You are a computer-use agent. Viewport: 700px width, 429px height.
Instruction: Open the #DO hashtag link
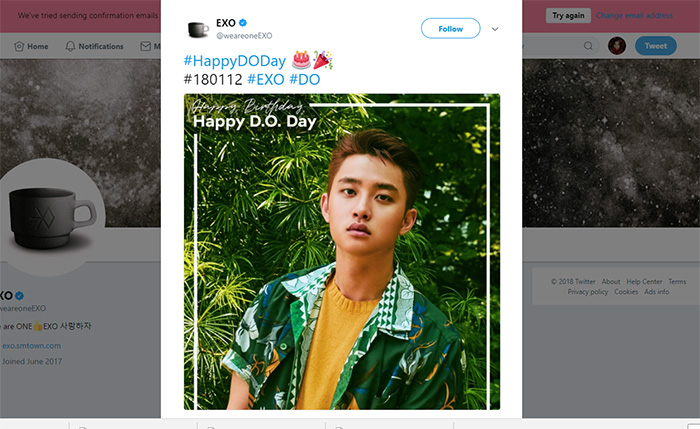(x=304, y=78)
